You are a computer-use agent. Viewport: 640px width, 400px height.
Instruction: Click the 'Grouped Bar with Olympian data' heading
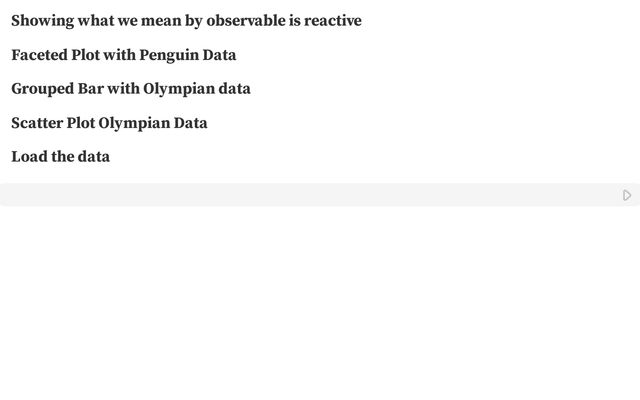131,89
